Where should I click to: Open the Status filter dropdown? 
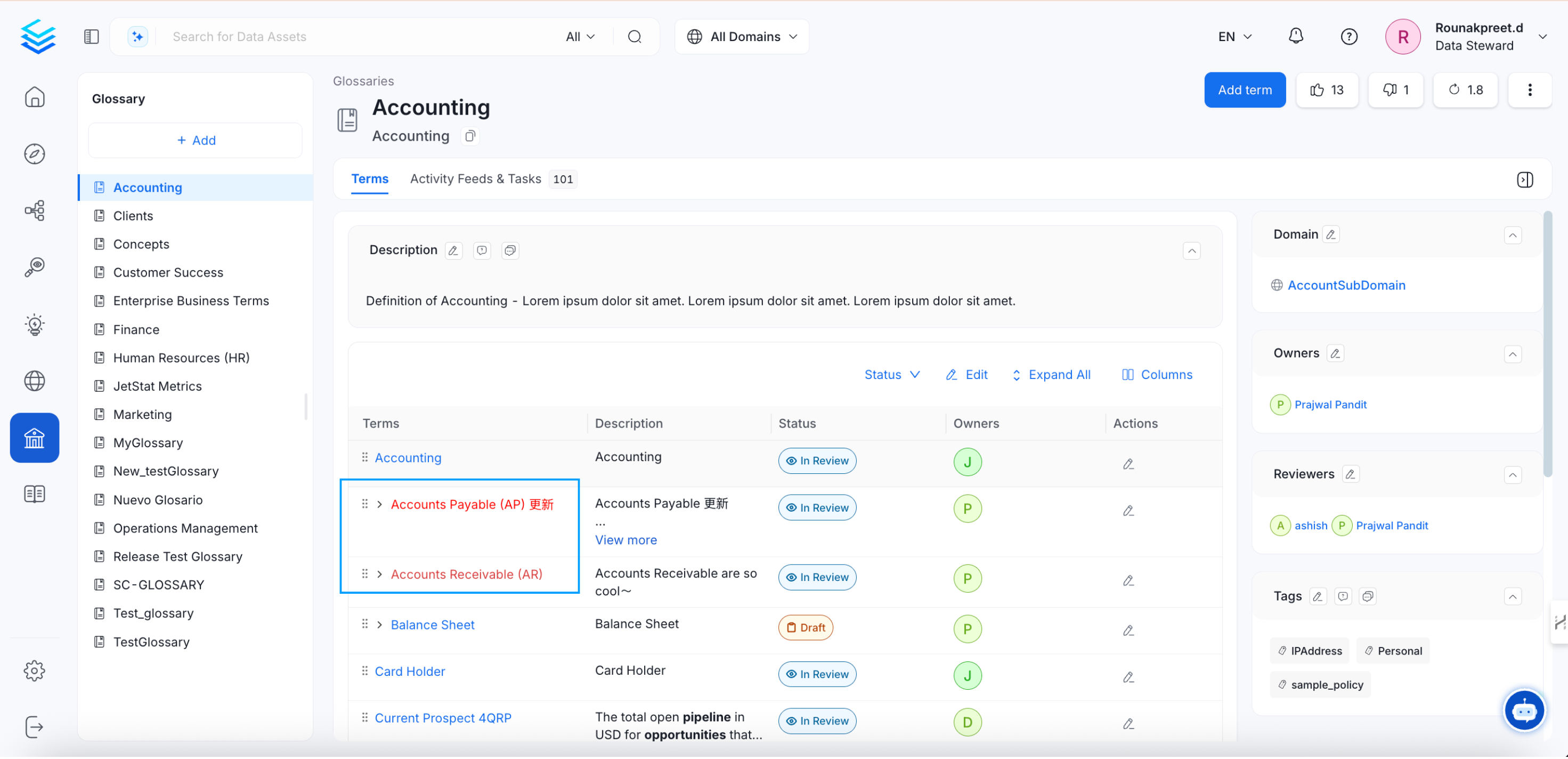tap(891, 375)
